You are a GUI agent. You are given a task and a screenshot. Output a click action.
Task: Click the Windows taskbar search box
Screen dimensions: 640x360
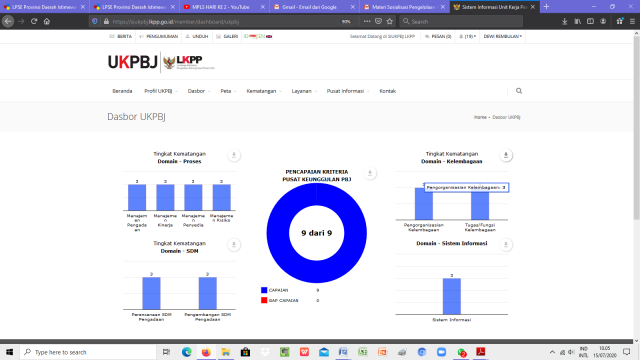click(88, 352)
